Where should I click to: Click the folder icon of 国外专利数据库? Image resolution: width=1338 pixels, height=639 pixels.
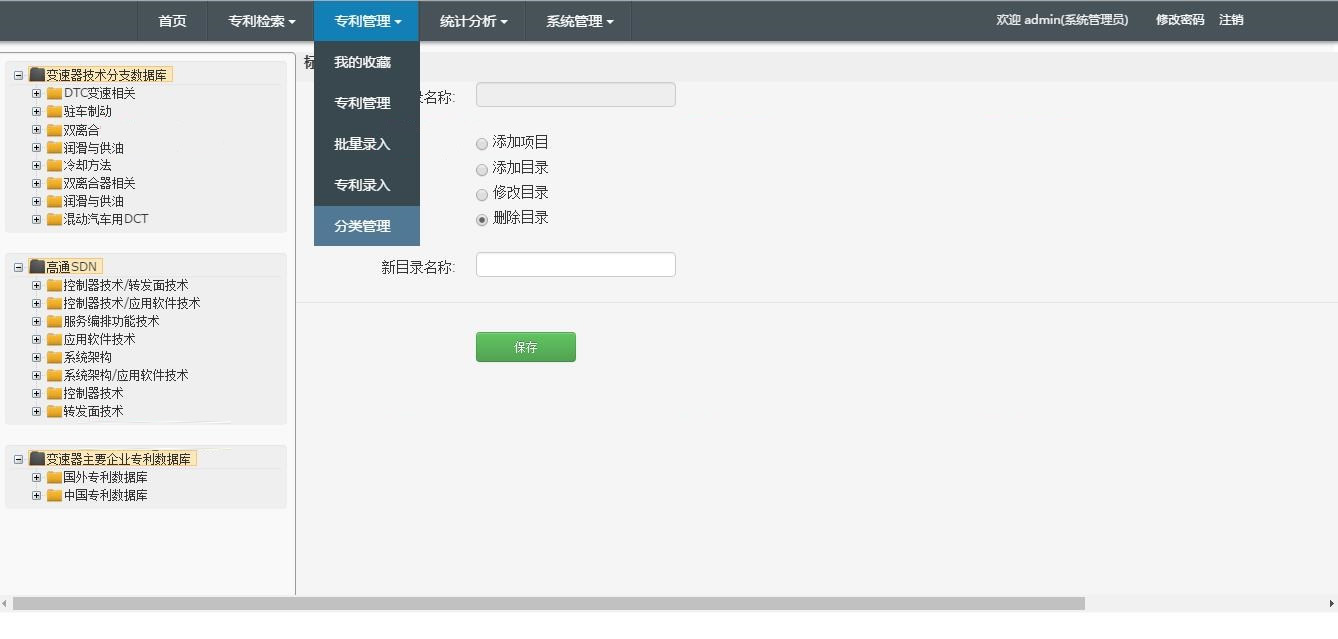pyautogui.click(x=52, y=477)
